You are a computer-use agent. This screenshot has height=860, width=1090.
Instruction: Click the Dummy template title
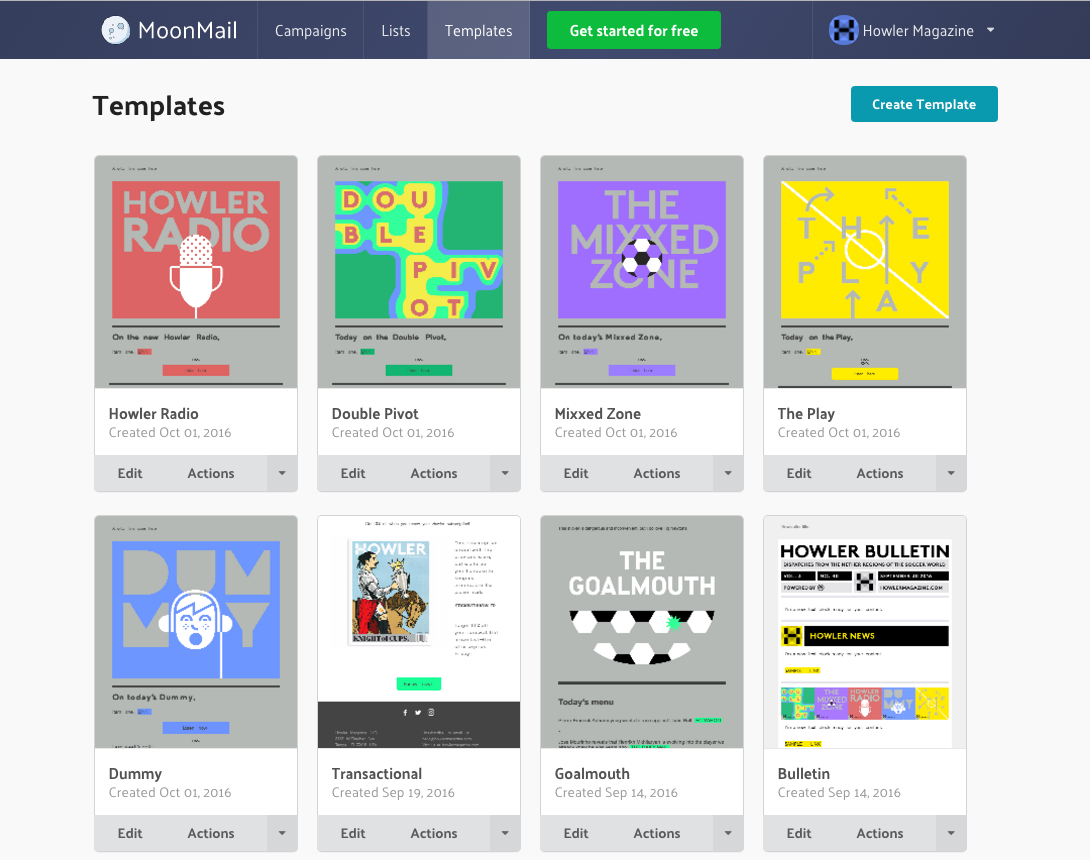click(x=135, y=774)
